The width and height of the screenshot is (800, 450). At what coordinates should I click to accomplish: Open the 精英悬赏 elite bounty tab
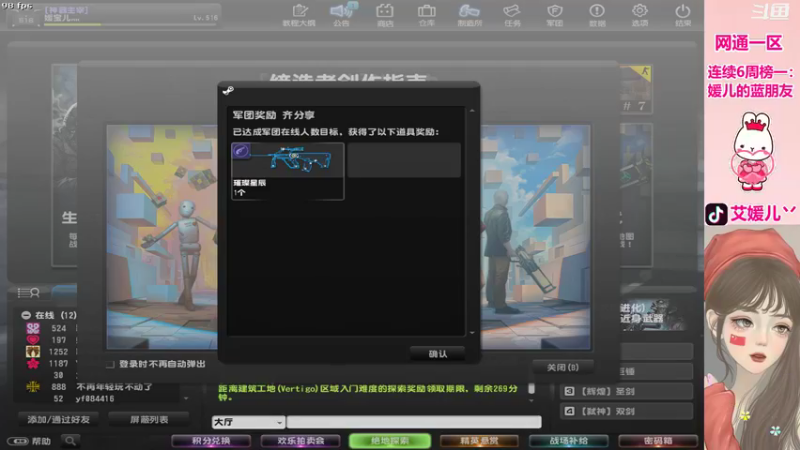479,441
